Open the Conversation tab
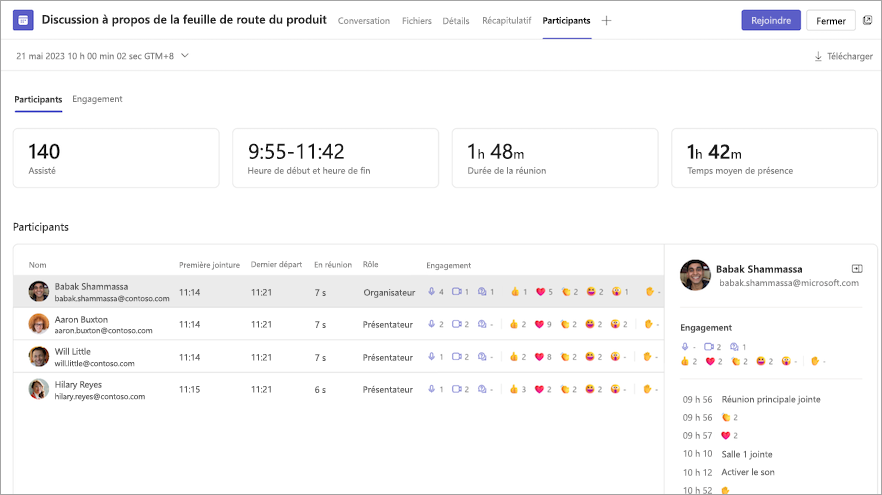The height and width of the screenshot is (495, 882). click(363, 21)
